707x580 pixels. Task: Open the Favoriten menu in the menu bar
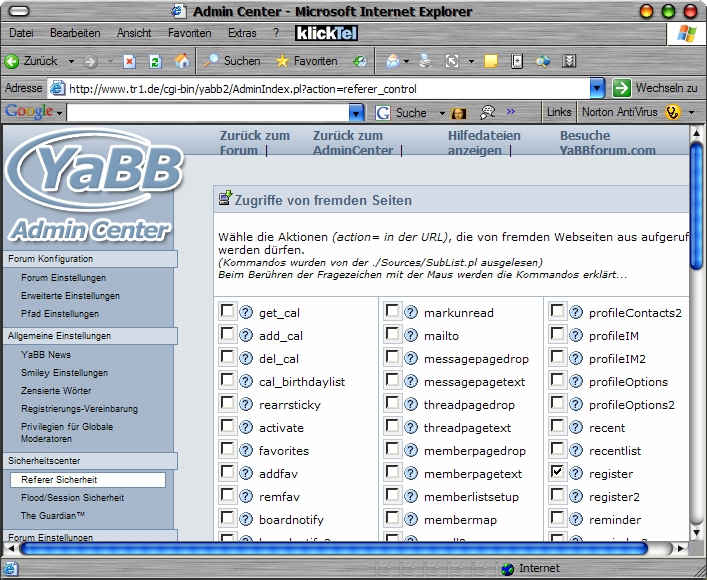point(189,33)
